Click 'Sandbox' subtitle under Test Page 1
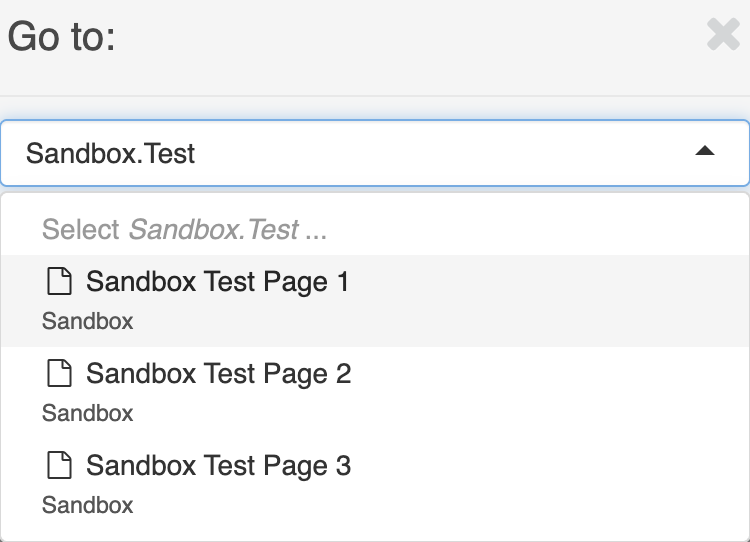Screen dimensions: 750x542 tap(87, 321)
